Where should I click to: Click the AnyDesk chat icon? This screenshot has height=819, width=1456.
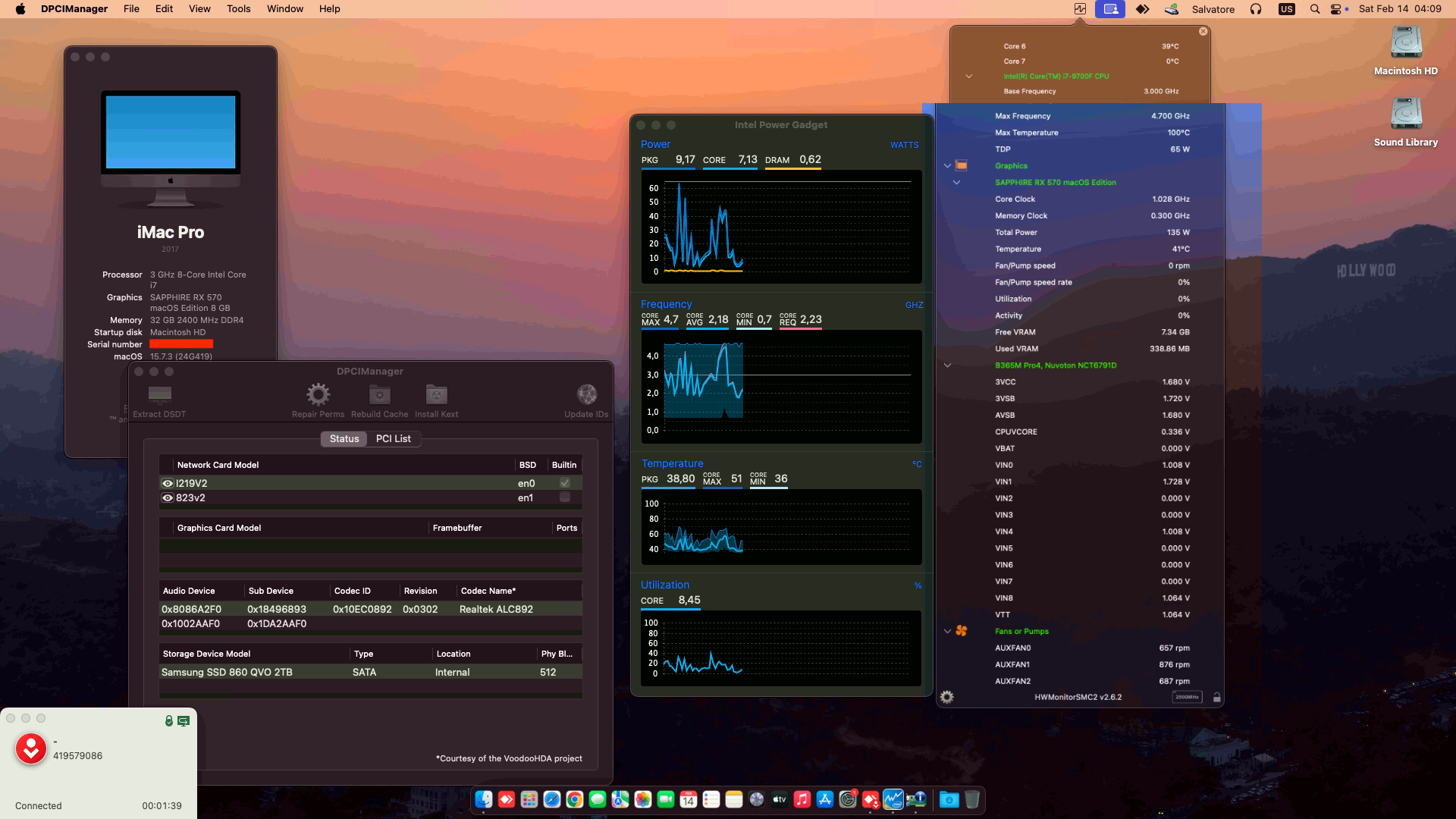(184, 720)
